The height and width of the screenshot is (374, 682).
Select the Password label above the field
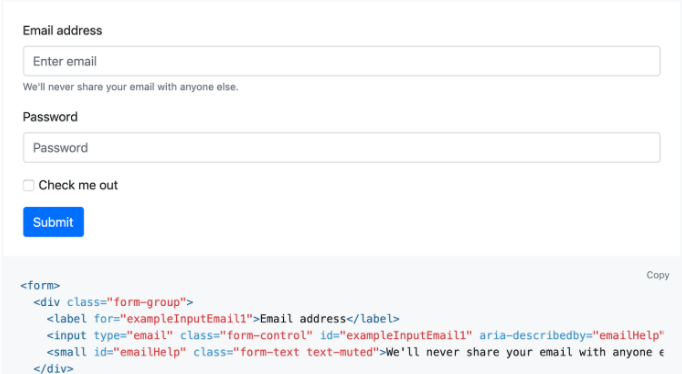coord(50,117)
